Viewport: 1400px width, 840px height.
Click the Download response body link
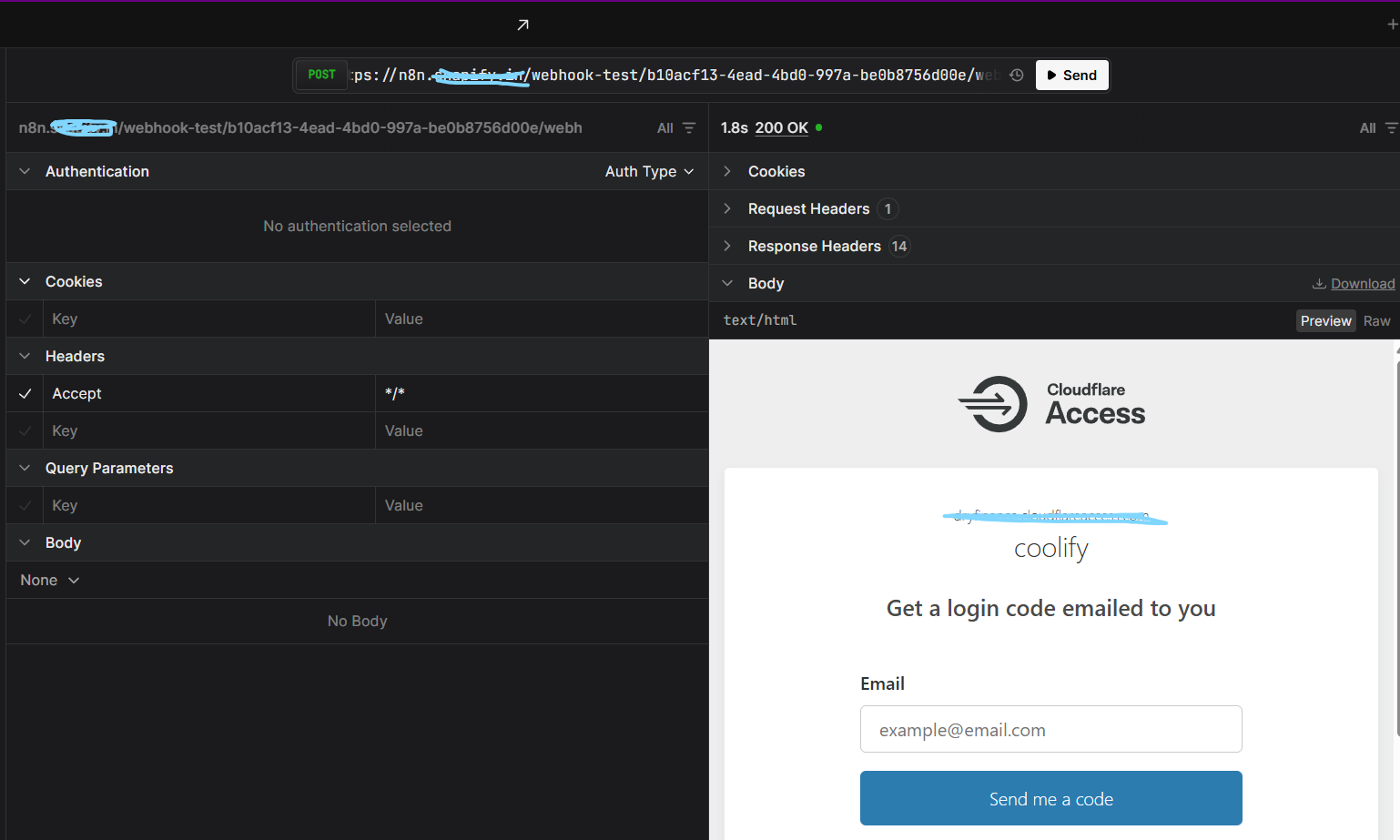click(x=1354, y=284)
